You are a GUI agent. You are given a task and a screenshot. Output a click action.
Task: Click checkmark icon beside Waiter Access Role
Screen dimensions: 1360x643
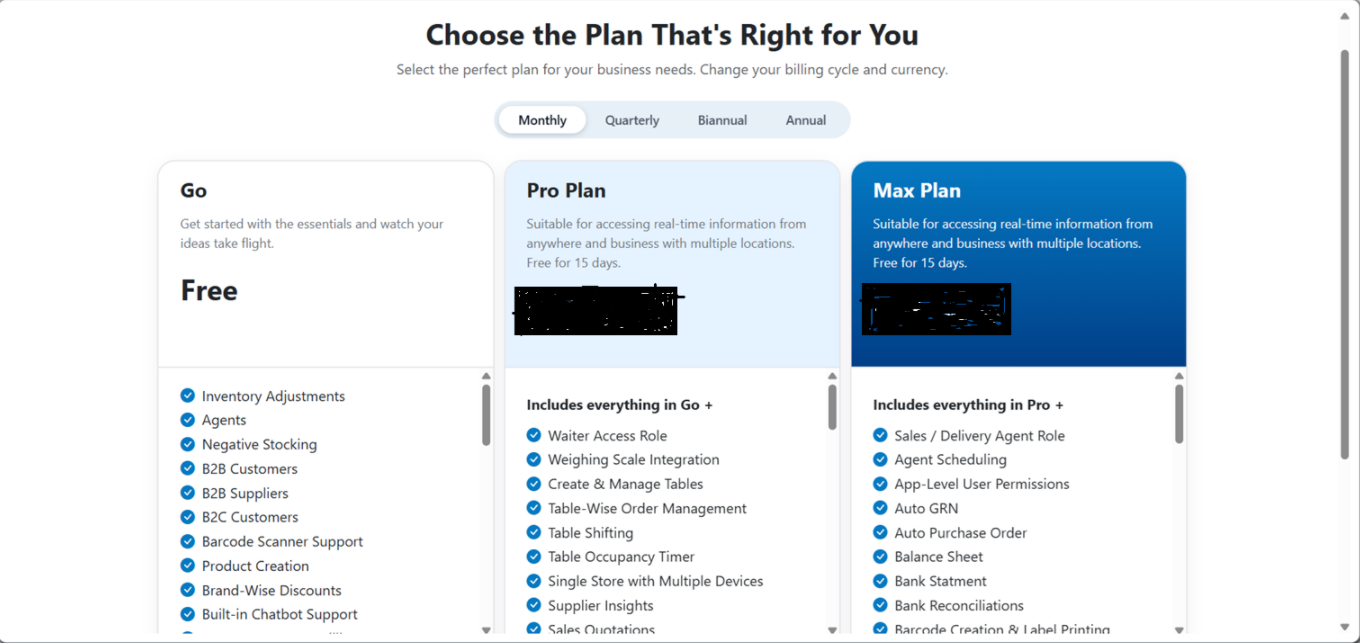point(533,435)
